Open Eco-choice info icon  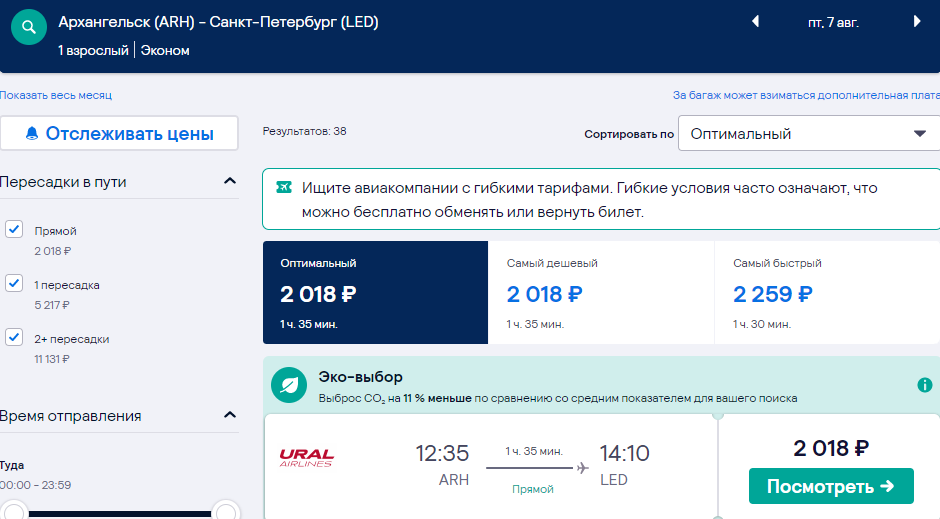[x=925, y=385]
